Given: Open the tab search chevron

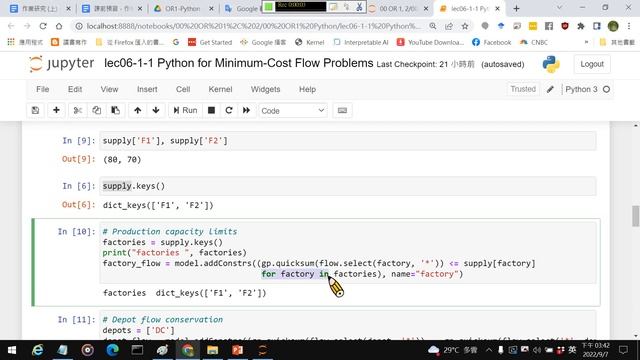Looking at the screenshot, I should point(559,8).
